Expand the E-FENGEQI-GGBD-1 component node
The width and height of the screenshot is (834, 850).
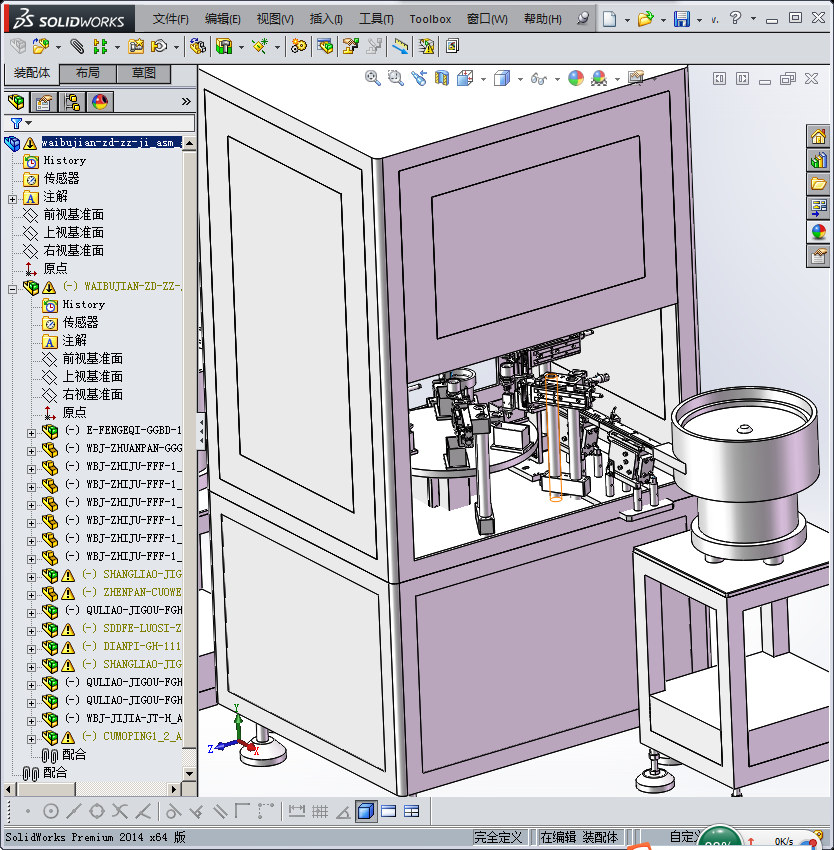31,431
